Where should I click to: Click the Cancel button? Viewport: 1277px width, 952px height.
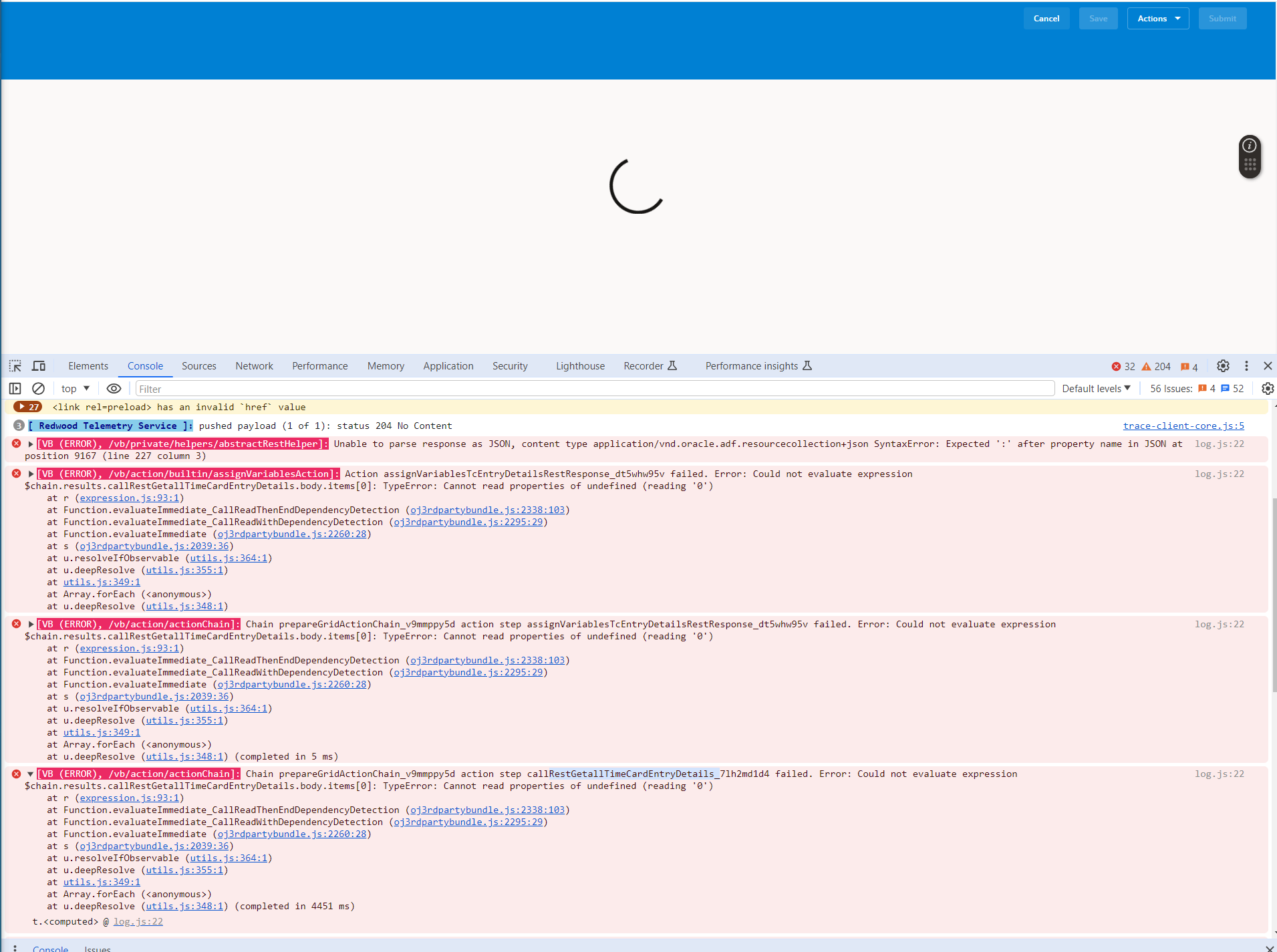[x=1046, y=18]
